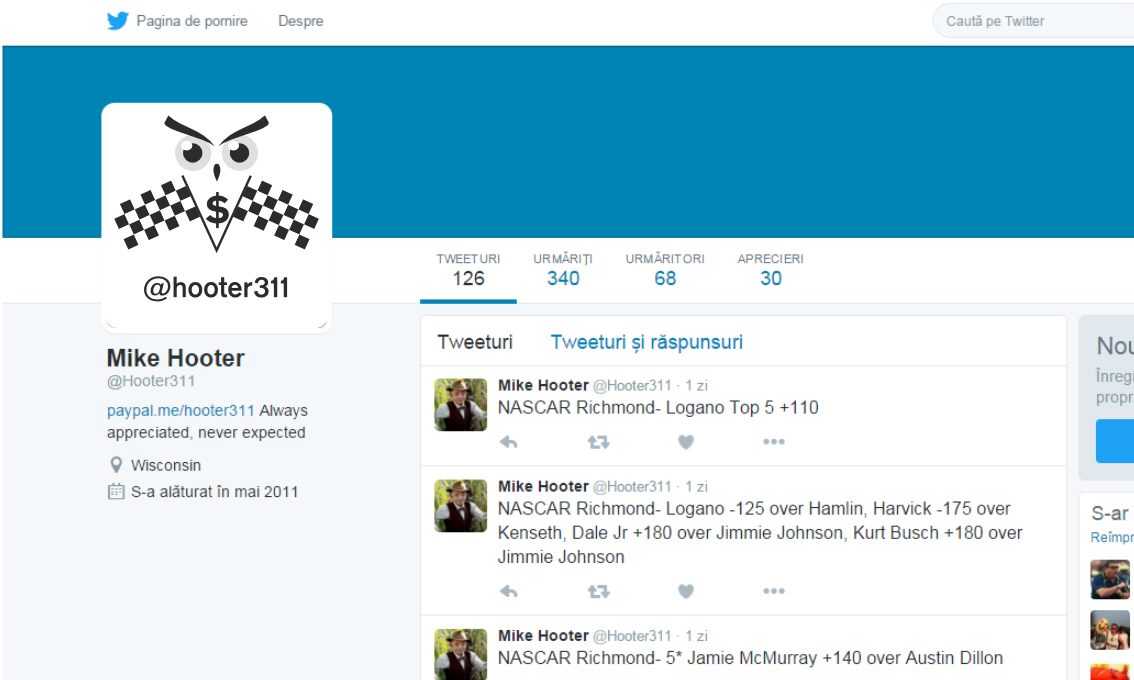Screen dimensions: 1134x680
Task: Click the blue signup button in right panel
Action: click(x=1114, y=441)
